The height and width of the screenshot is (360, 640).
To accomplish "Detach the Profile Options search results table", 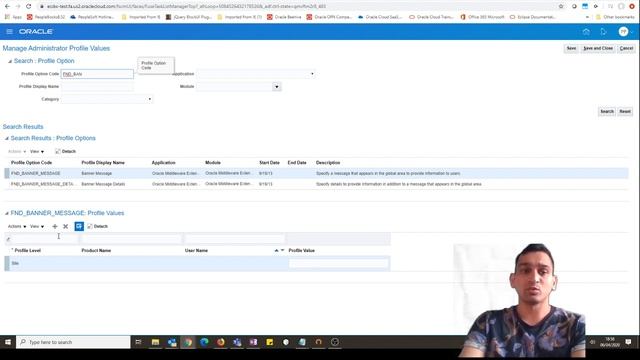I will point(66,151).
